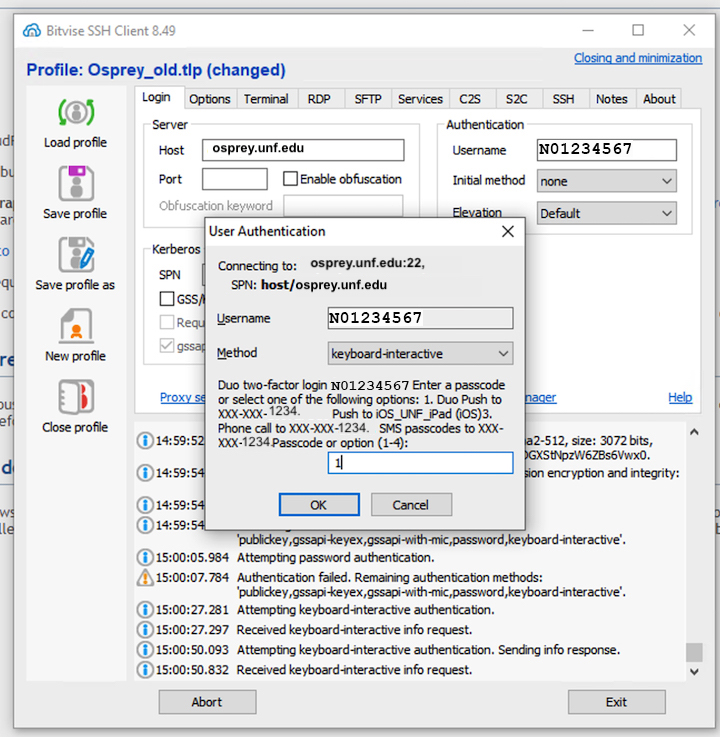Click the Save profile icon
Viewport: 720px width, 737px height.
(x=76, y=183)
